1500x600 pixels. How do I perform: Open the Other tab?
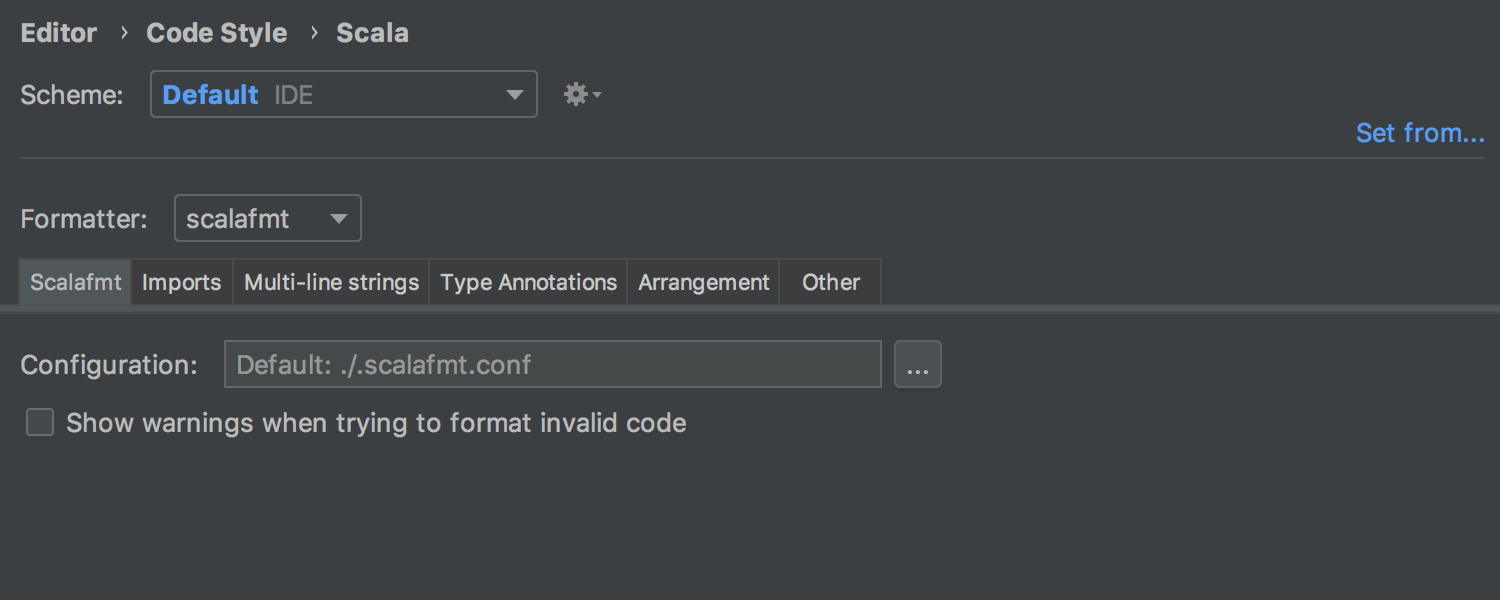coord(830,282)
